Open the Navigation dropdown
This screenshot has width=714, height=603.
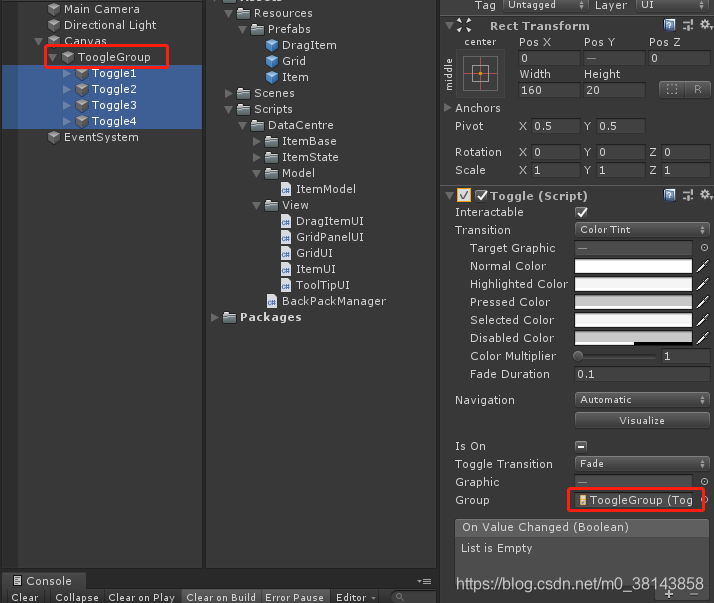click(642, 400)
